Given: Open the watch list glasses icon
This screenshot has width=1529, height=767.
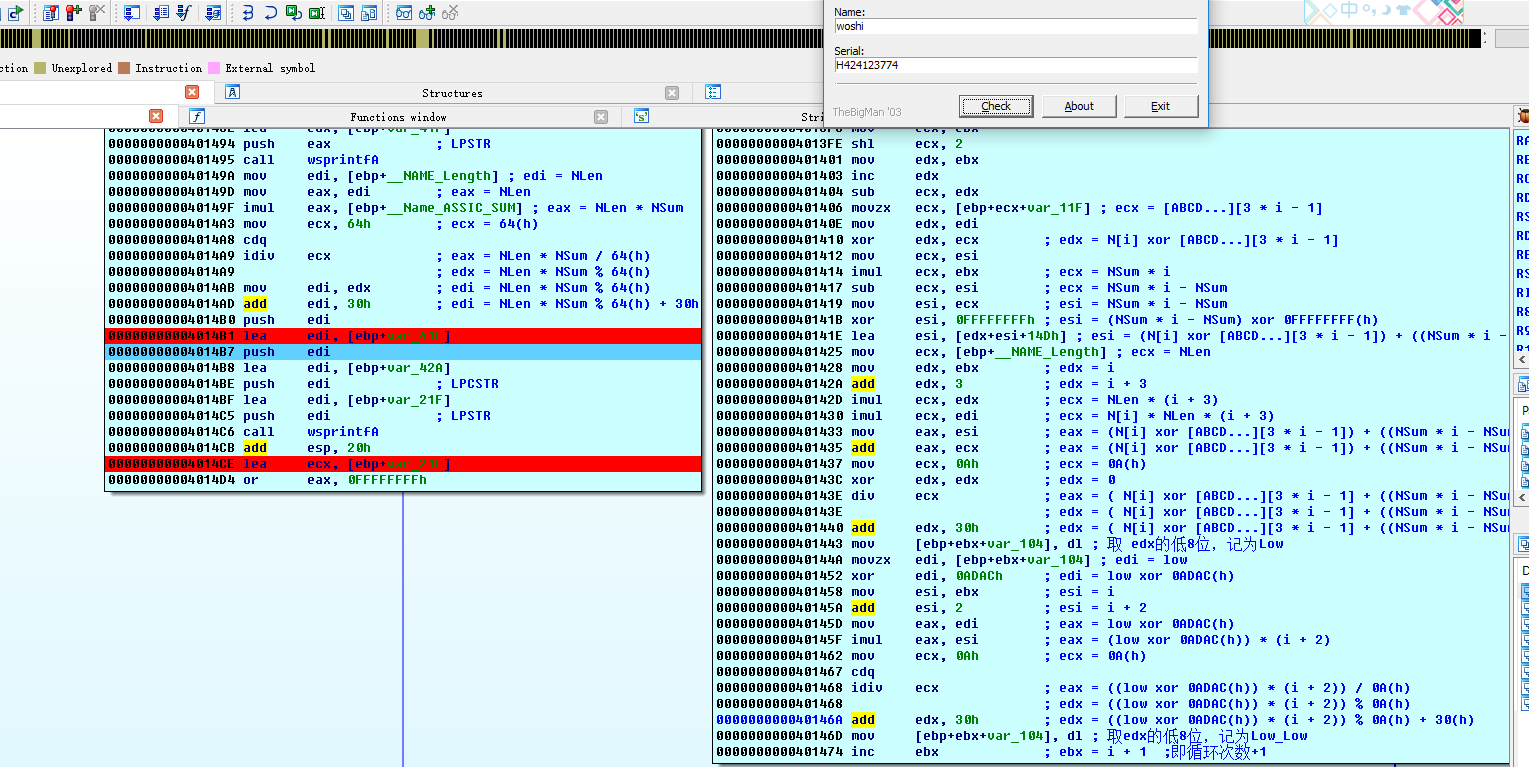Looking at the screenshot, I should point(404,13).
